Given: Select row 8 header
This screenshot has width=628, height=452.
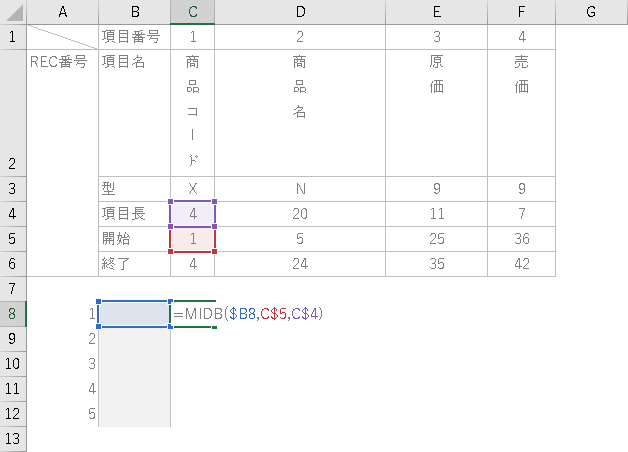Looking at the screenshot, I should coord(13,314).
